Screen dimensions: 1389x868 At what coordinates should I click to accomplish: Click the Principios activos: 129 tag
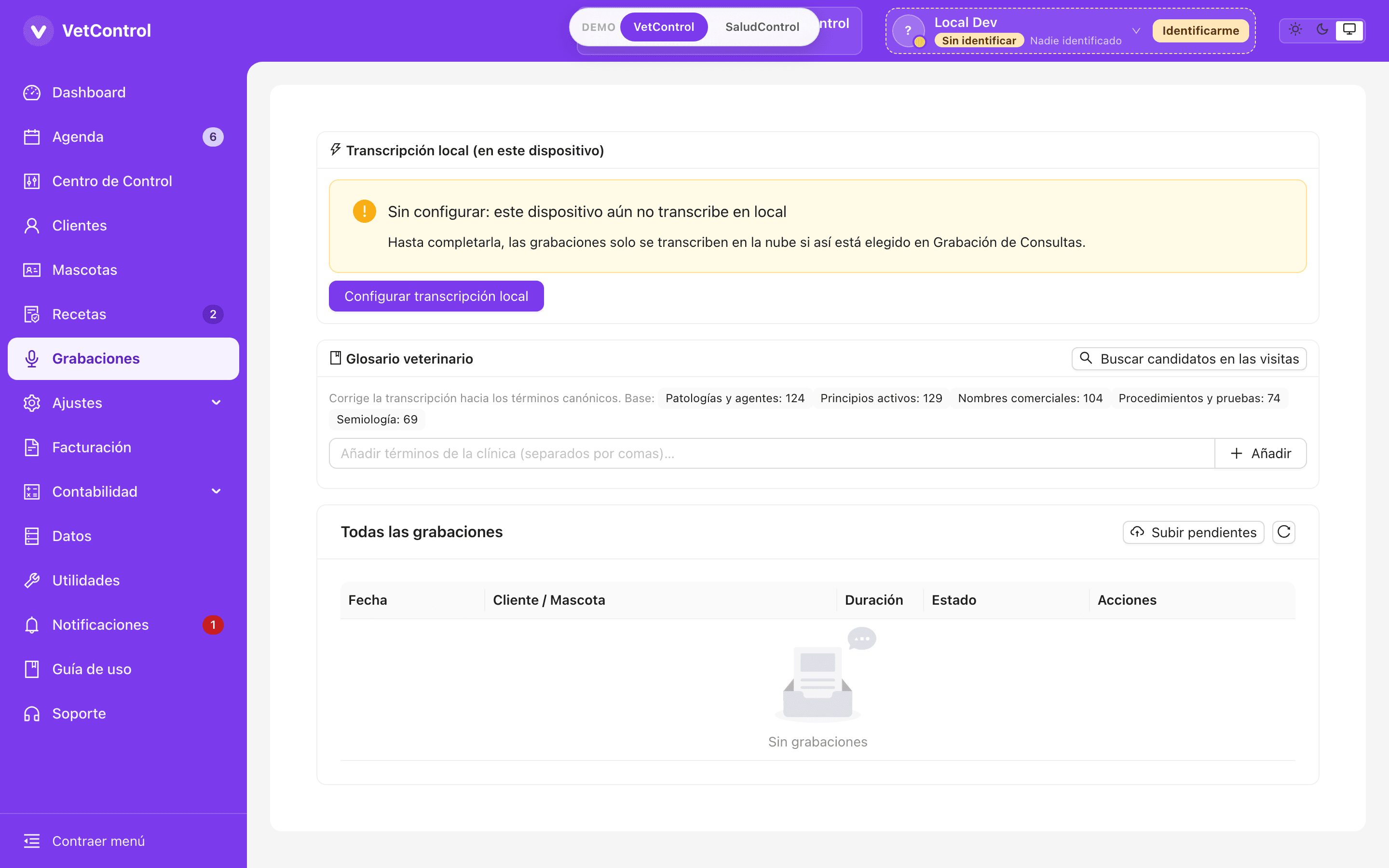(x=881, y=398)
